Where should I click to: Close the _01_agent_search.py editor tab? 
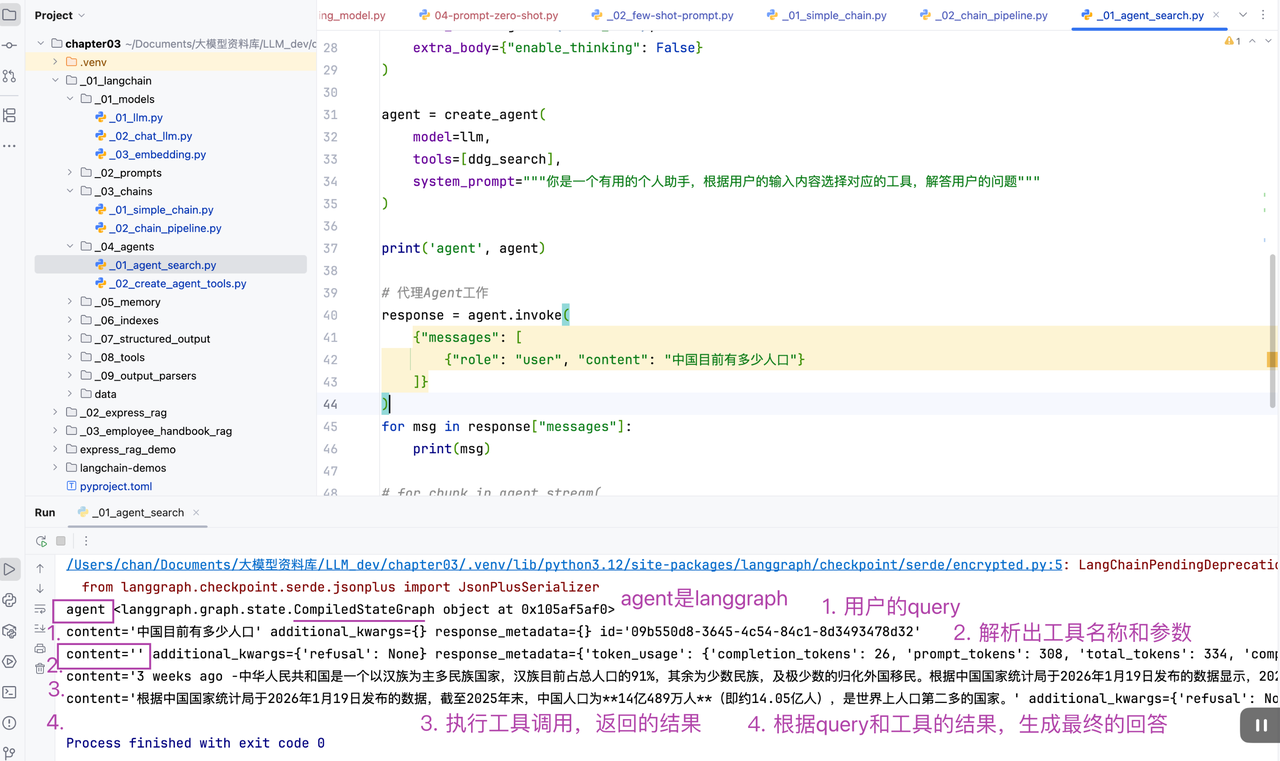(1216, 15)
